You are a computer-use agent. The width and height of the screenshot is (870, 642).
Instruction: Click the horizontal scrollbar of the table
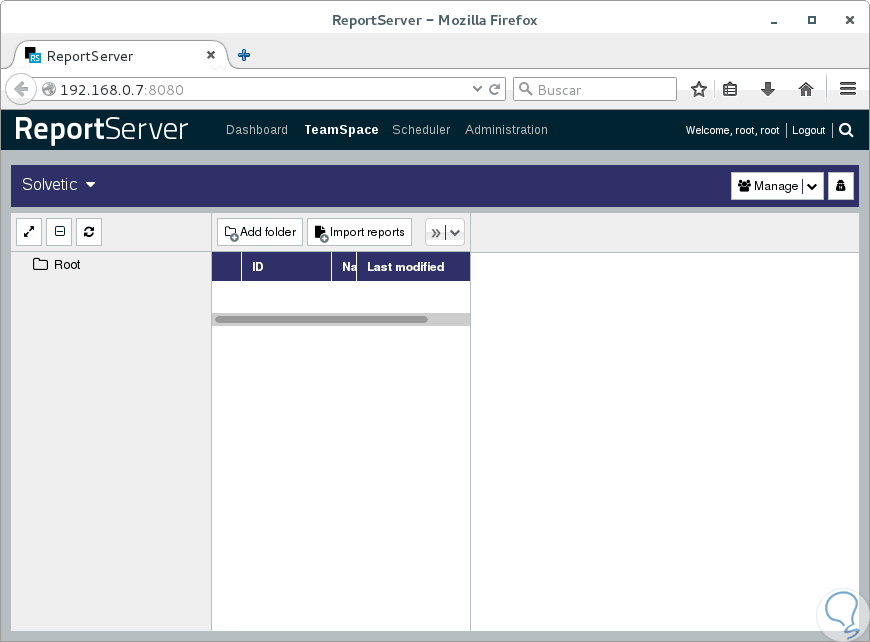(x=321, y=320)
